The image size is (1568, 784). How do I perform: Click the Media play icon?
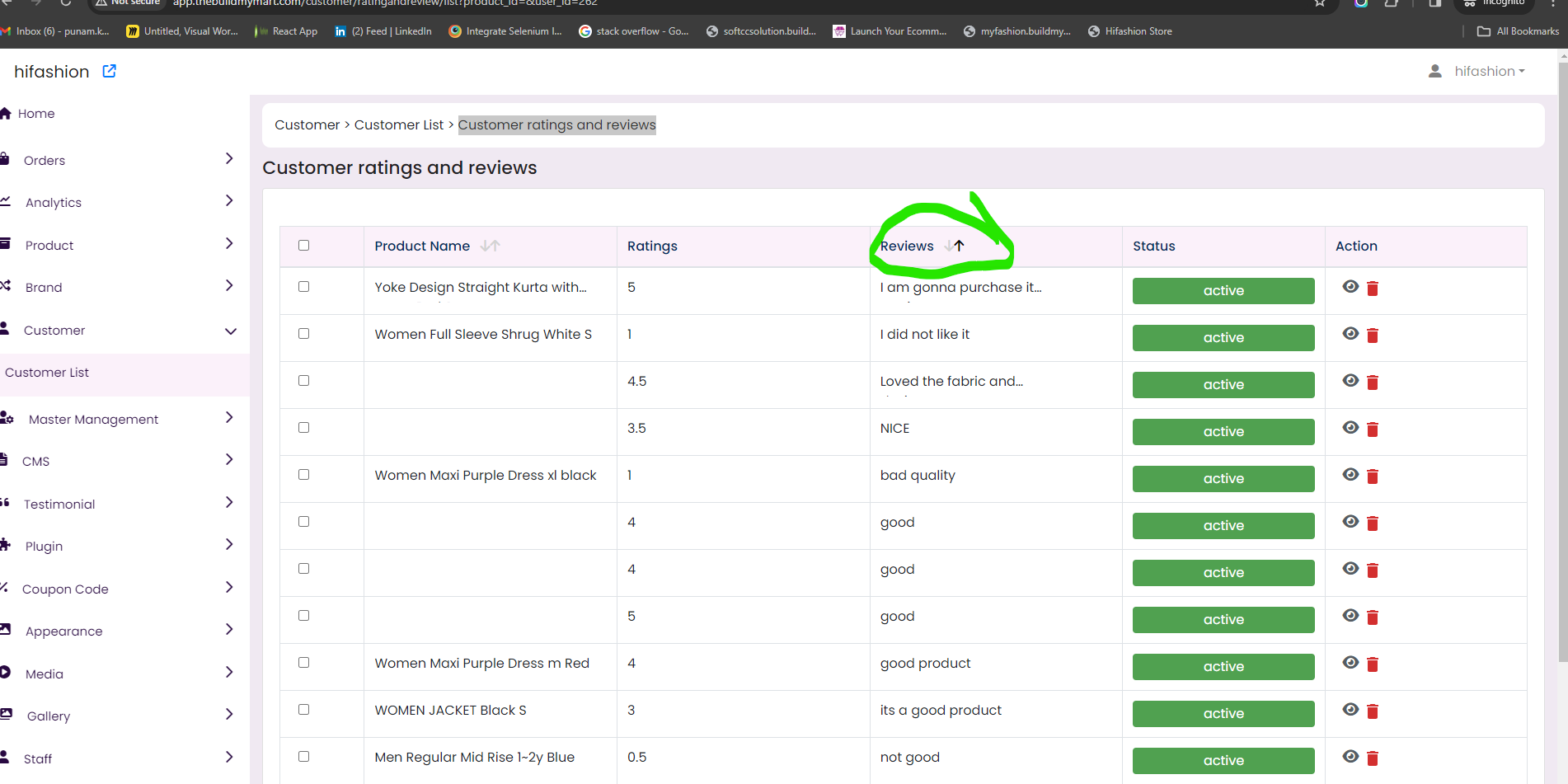pos(5,672)
